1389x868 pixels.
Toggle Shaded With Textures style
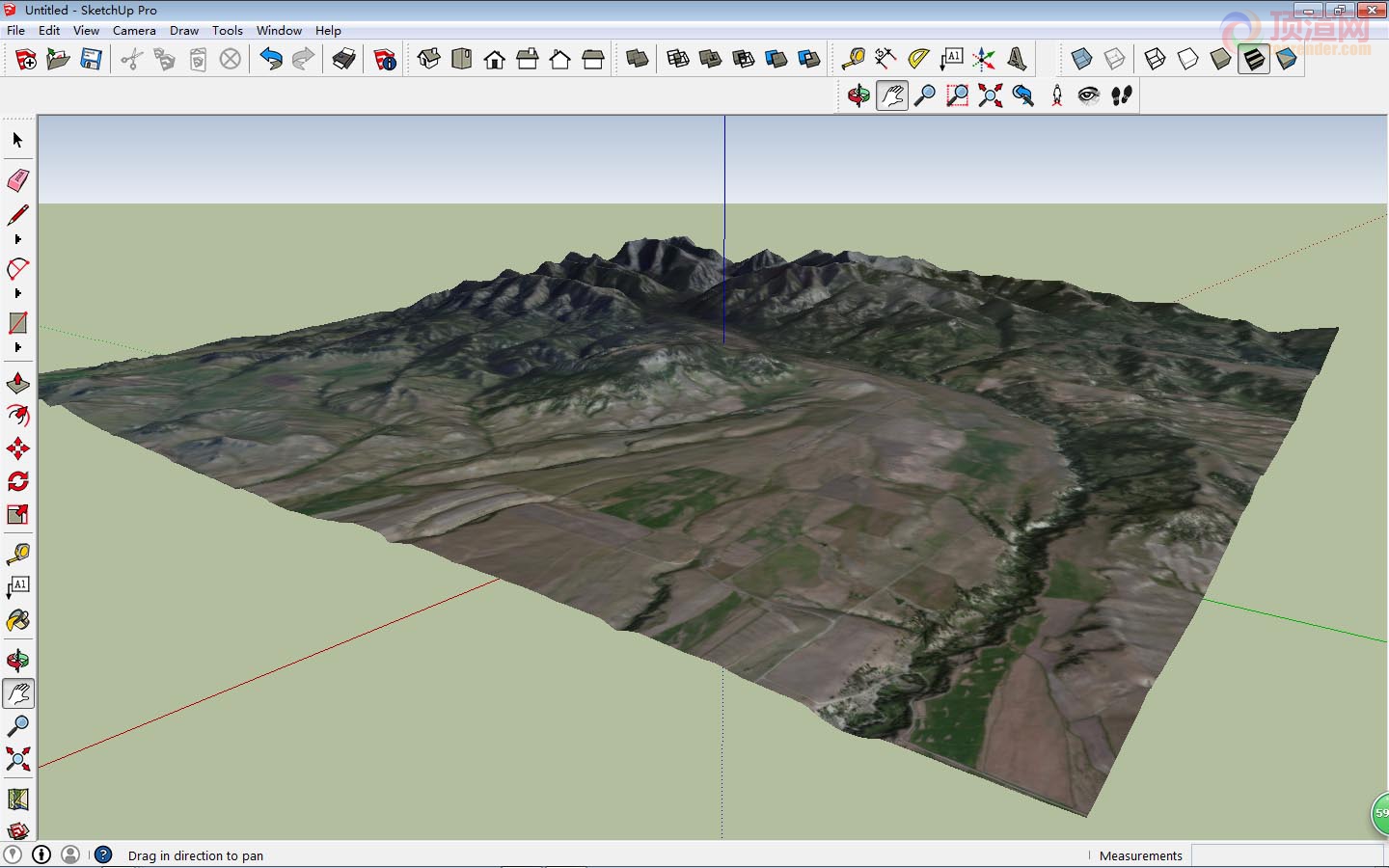[1253, 60]
